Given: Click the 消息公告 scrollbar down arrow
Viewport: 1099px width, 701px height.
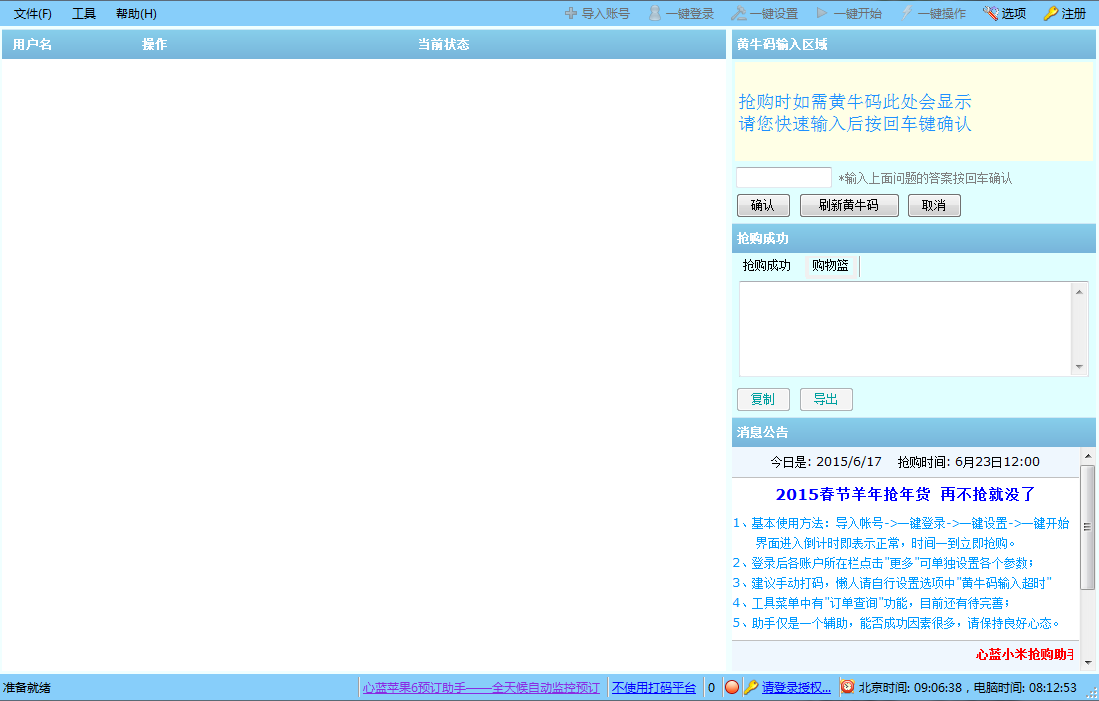Looking at the screenshot, I should tap(1088, 662).
